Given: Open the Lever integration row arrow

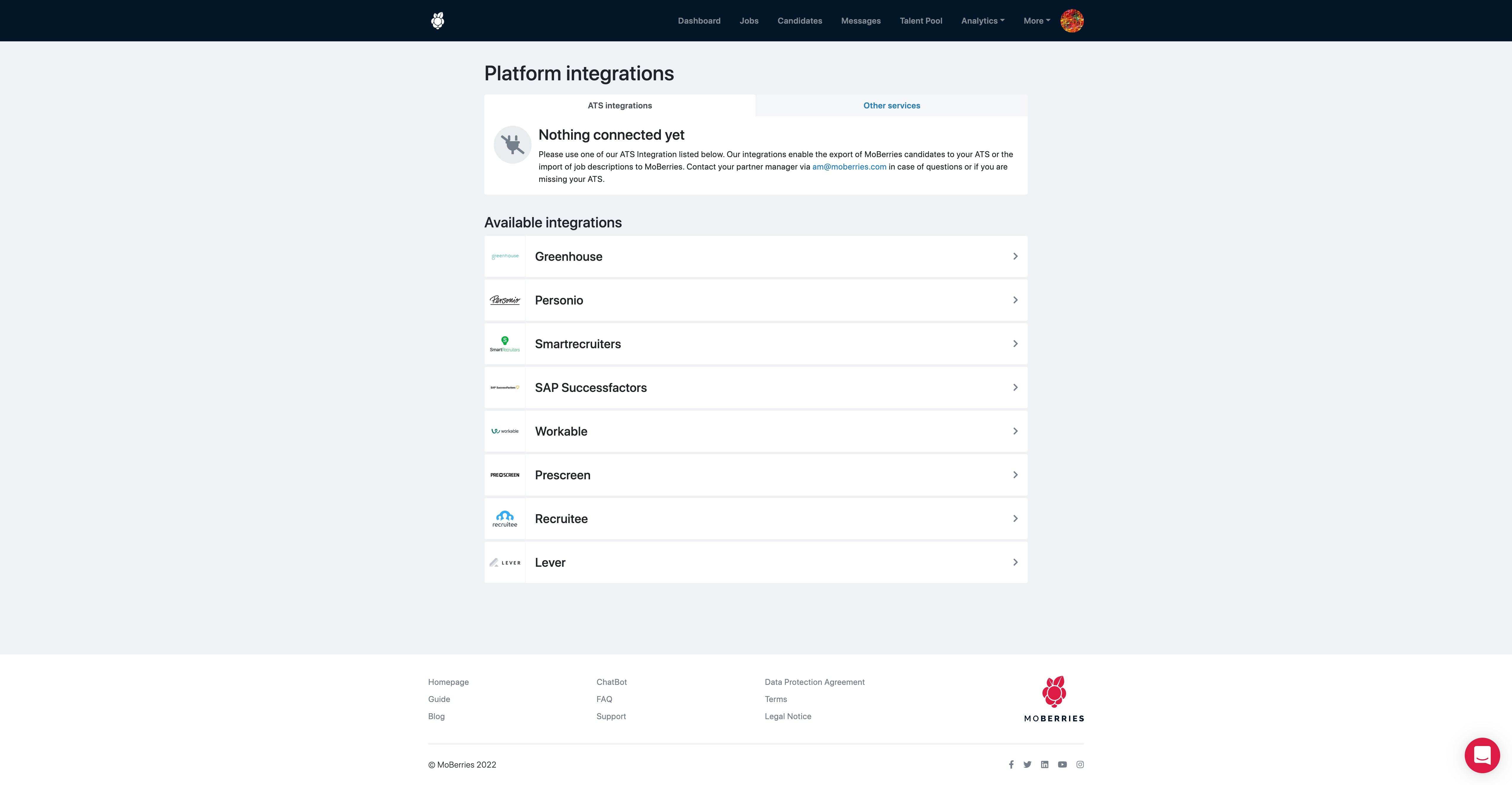Looking at the screenshot, I should click(1015, 563).
